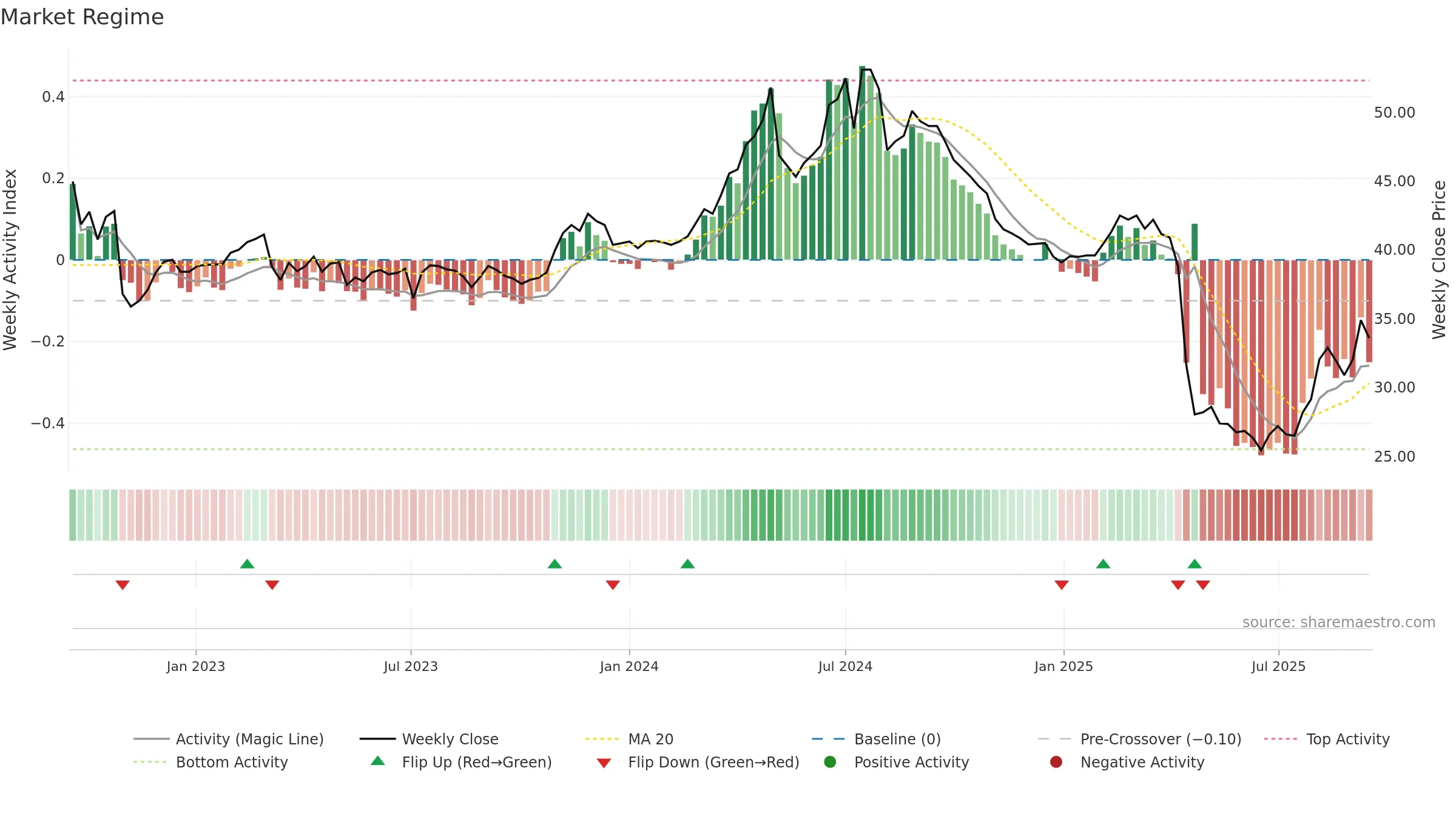The height and width of the screenshot is (819, 1456).
Task: Click the −0.2 activity tick label
Action: tap(47, 341)
